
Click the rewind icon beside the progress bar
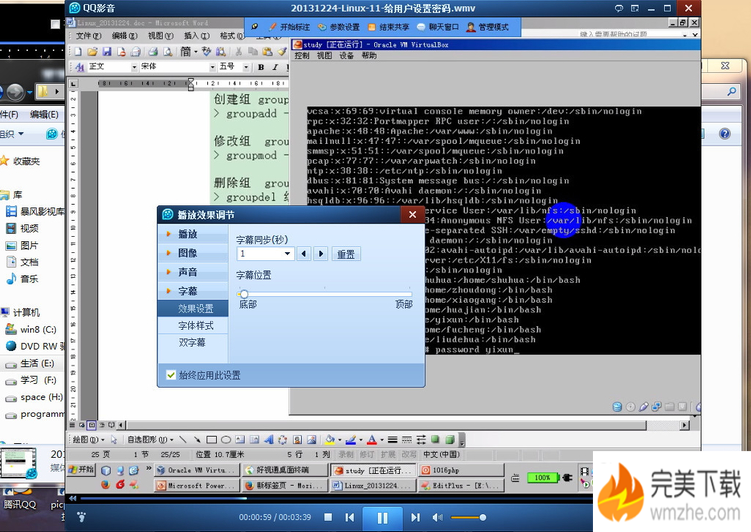point(72,498)
